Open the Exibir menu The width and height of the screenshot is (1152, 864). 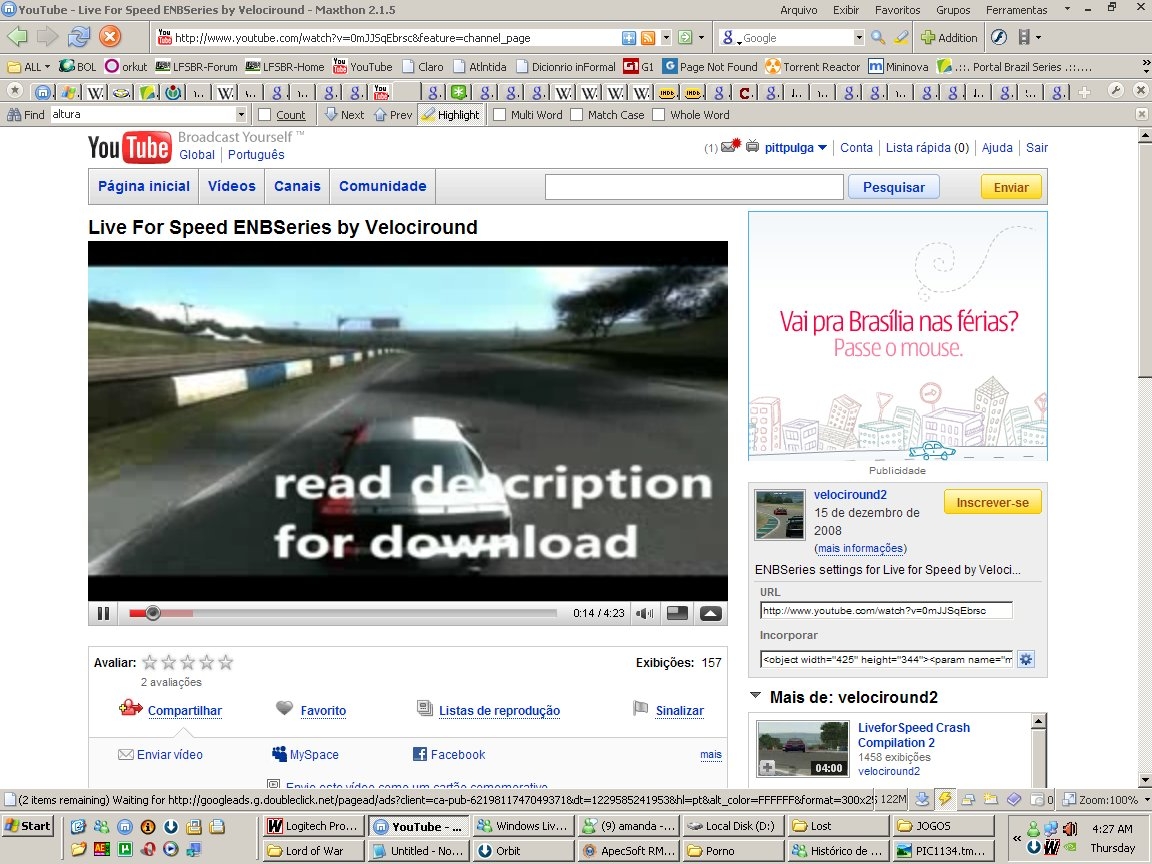pos(846,10)
